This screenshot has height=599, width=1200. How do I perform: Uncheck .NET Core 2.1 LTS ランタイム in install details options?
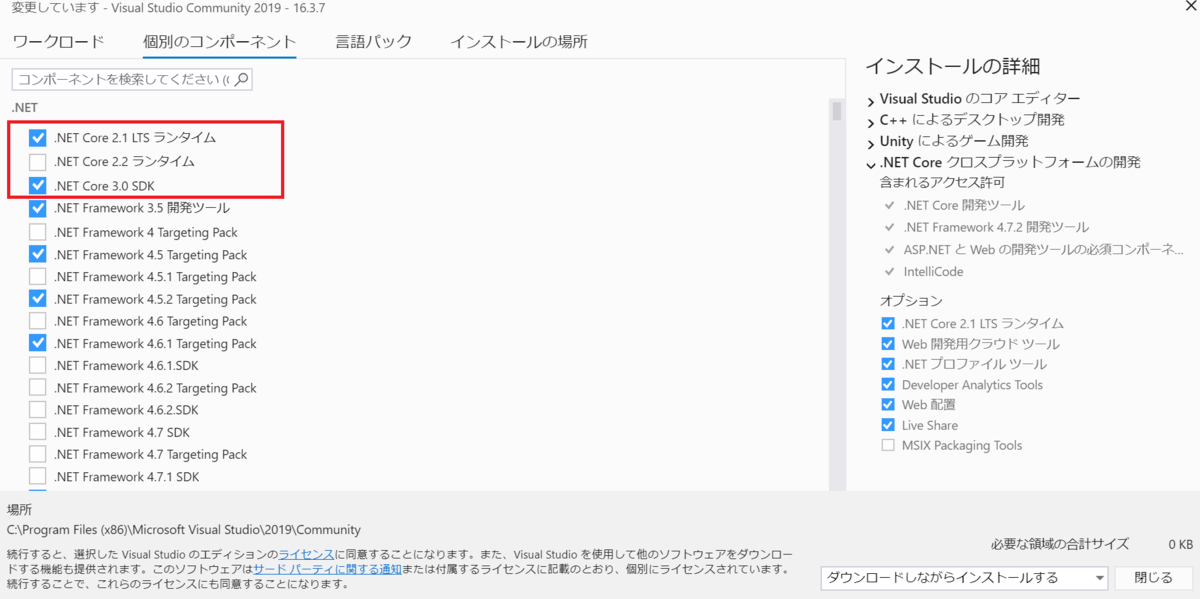point(888,324)
